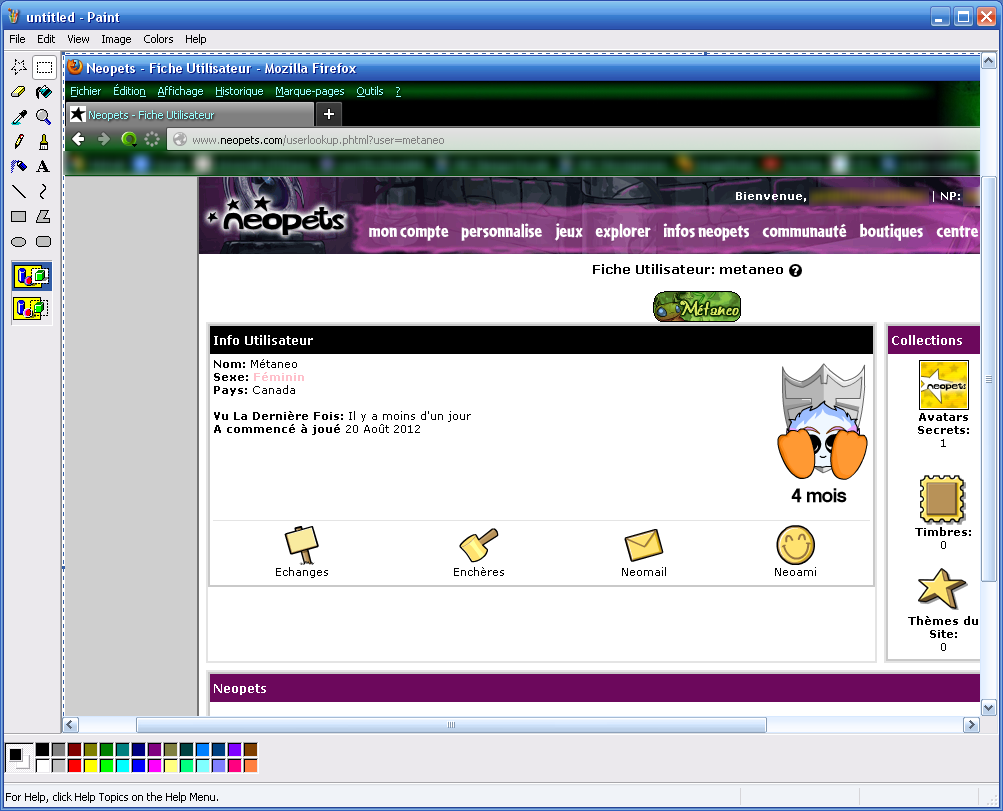This screenshot has width=1003, height=811.
Task: Pick the black color swatch
Action: pos(42,750)
